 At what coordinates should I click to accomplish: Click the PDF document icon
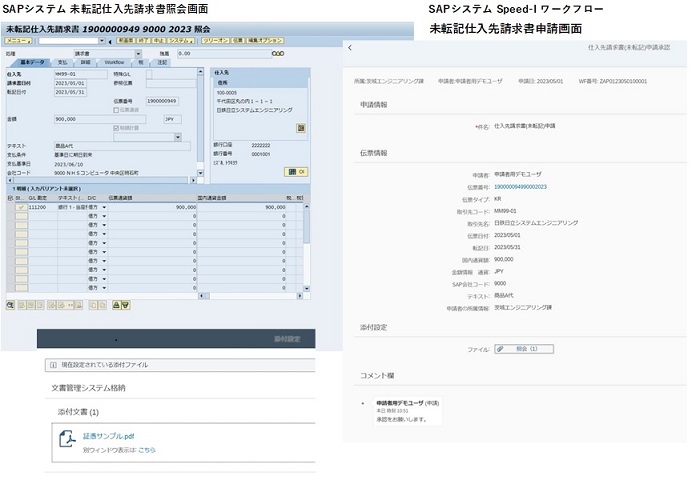click(67, 439)
